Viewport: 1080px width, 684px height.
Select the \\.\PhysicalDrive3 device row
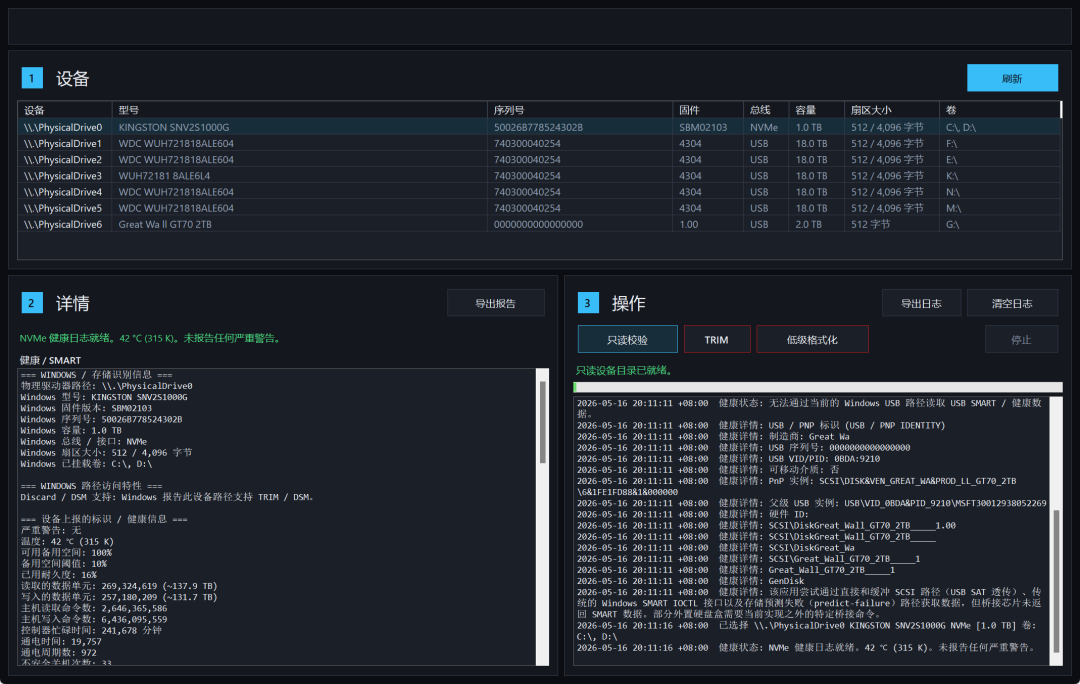click(x=539, y=176)
